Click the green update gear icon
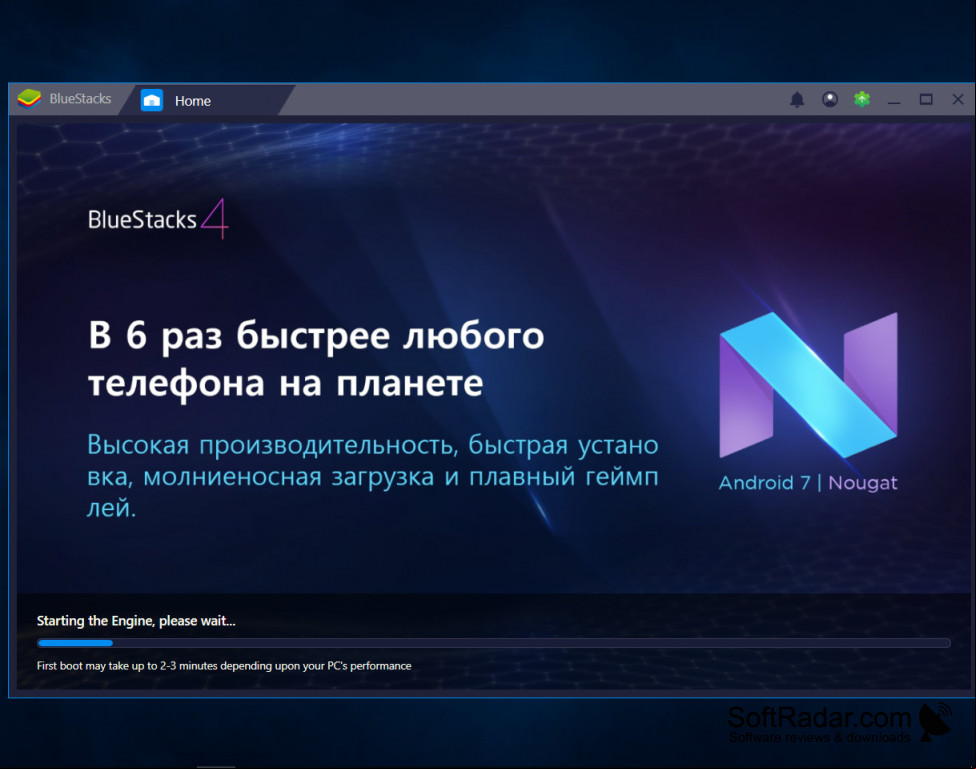 (x=862, y=98)
